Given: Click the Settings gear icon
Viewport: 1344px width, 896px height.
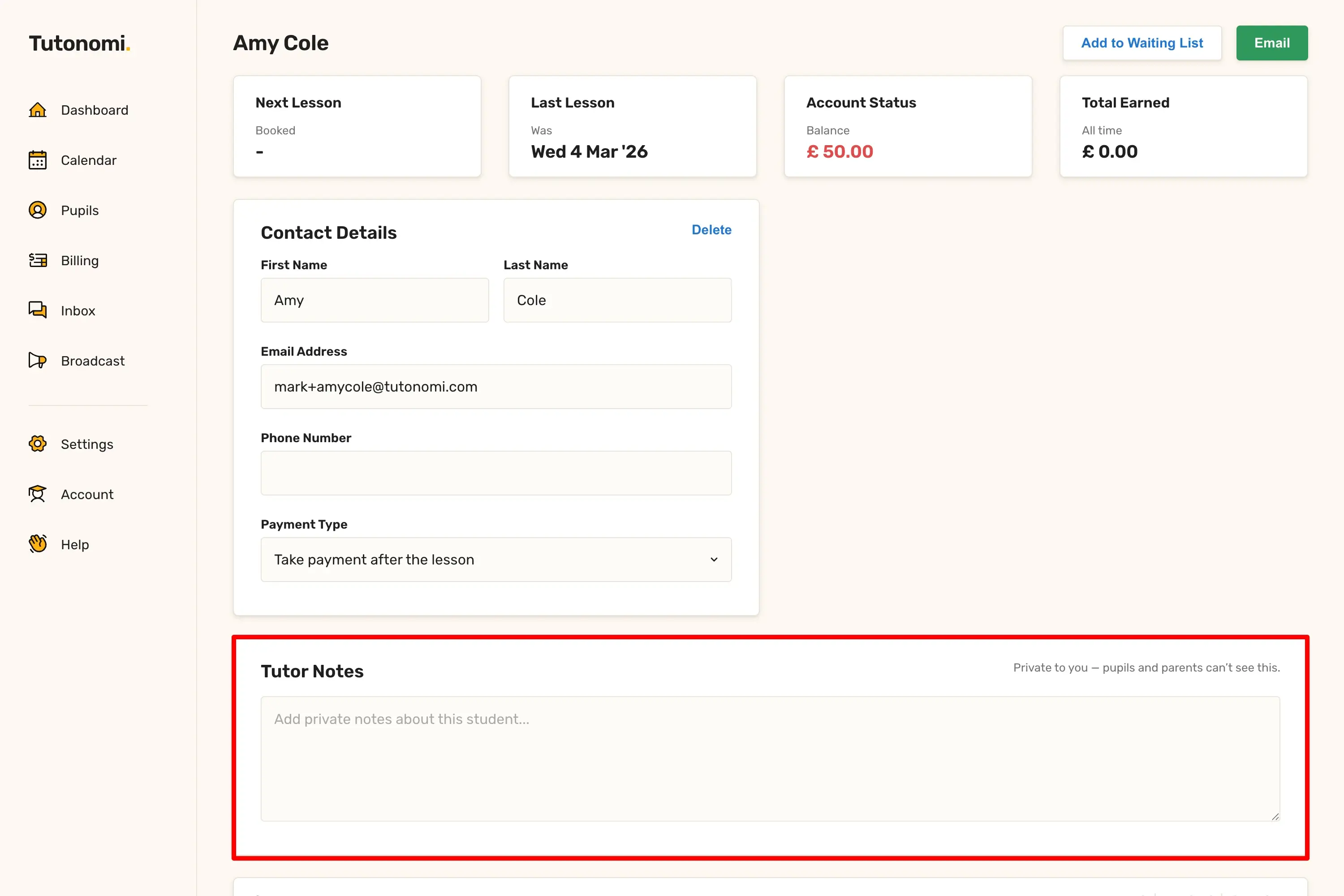Looking at the screenshot, I should [x=38, y=444].
